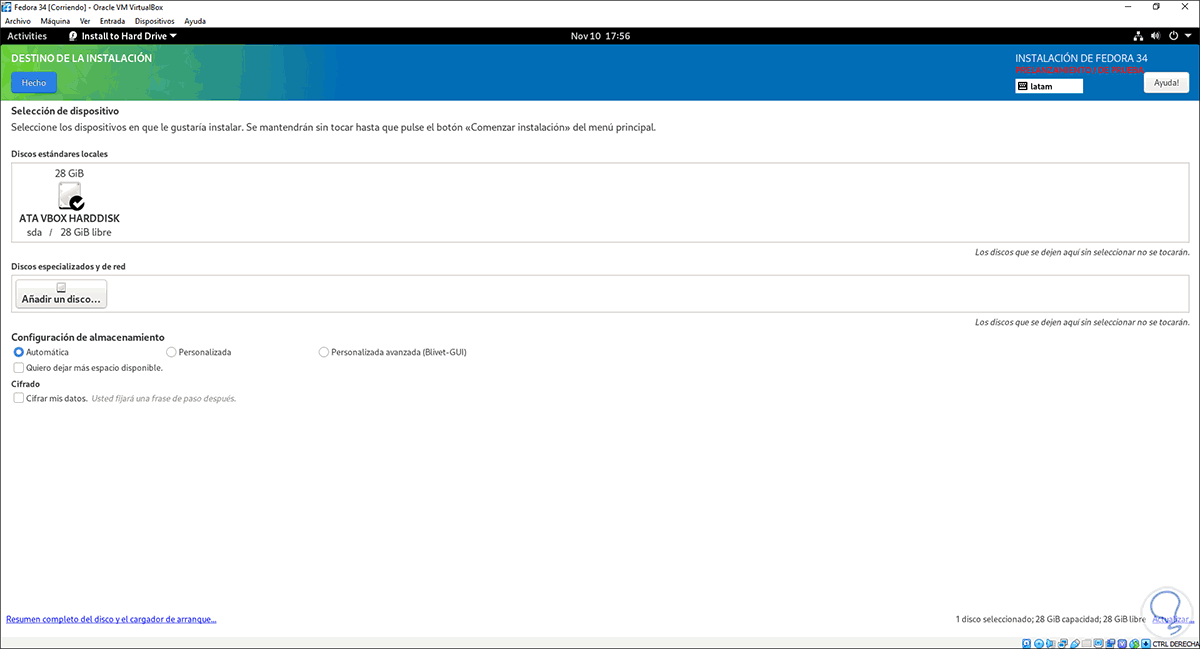
Task: Click the VirtualBox window title bar icon
Action: click(8, 6)
